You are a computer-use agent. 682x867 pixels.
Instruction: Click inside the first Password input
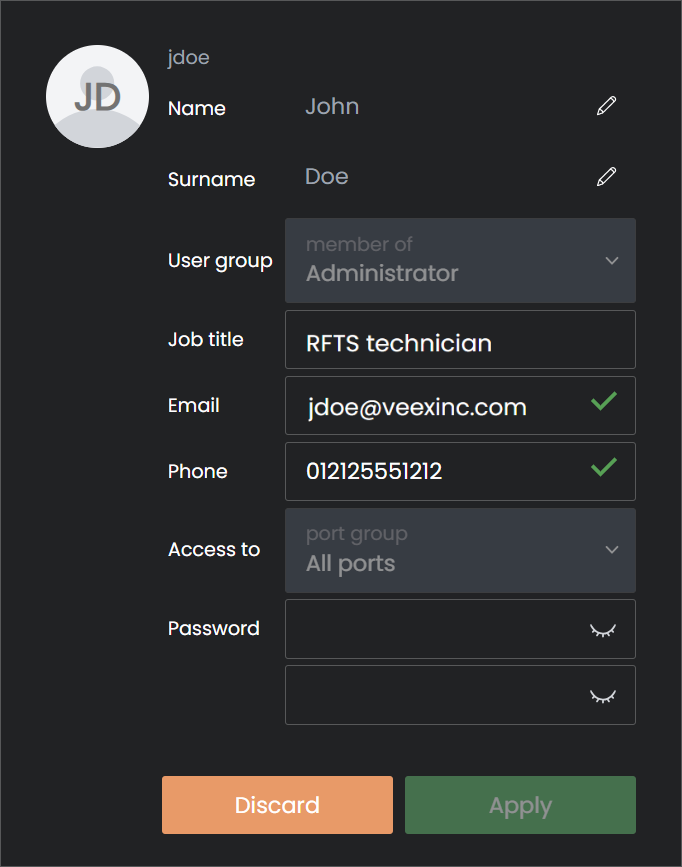coord(430,630)
